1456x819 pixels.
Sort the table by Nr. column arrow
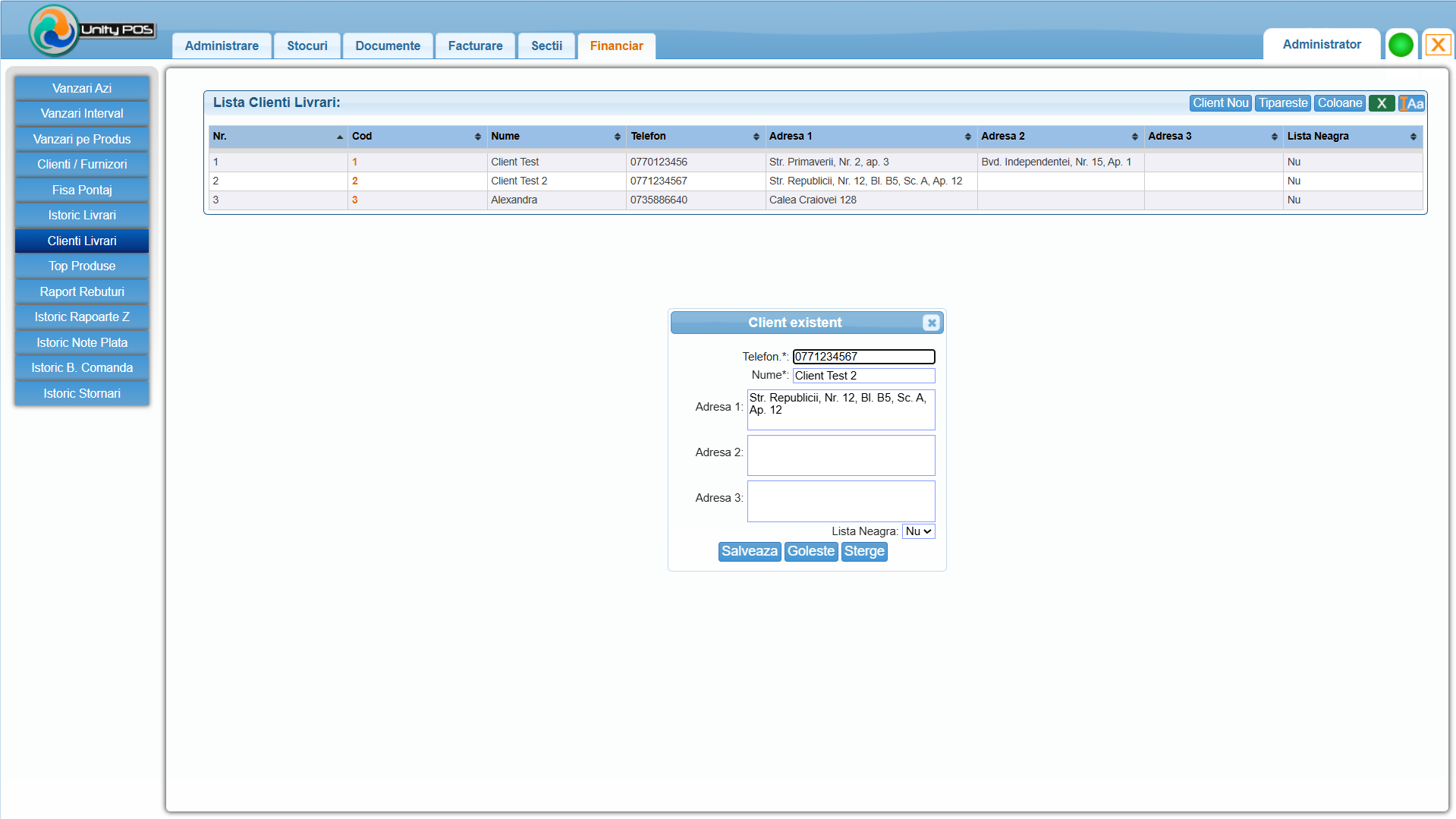(x=339, y=137)
